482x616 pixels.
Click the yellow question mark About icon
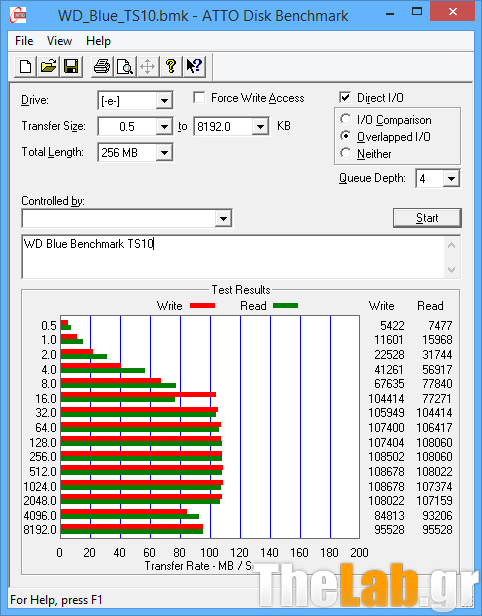(x=170, y=66)
